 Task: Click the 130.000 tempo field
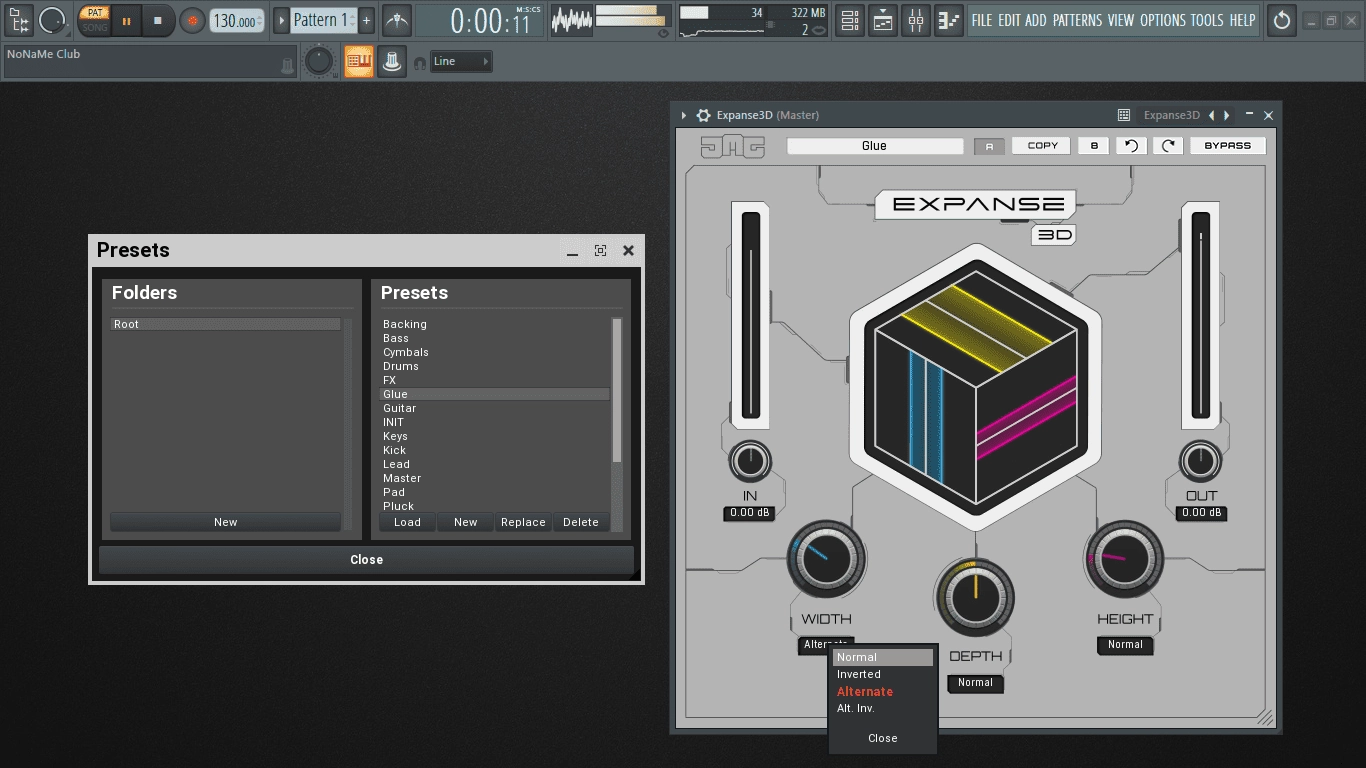[237, 20]
